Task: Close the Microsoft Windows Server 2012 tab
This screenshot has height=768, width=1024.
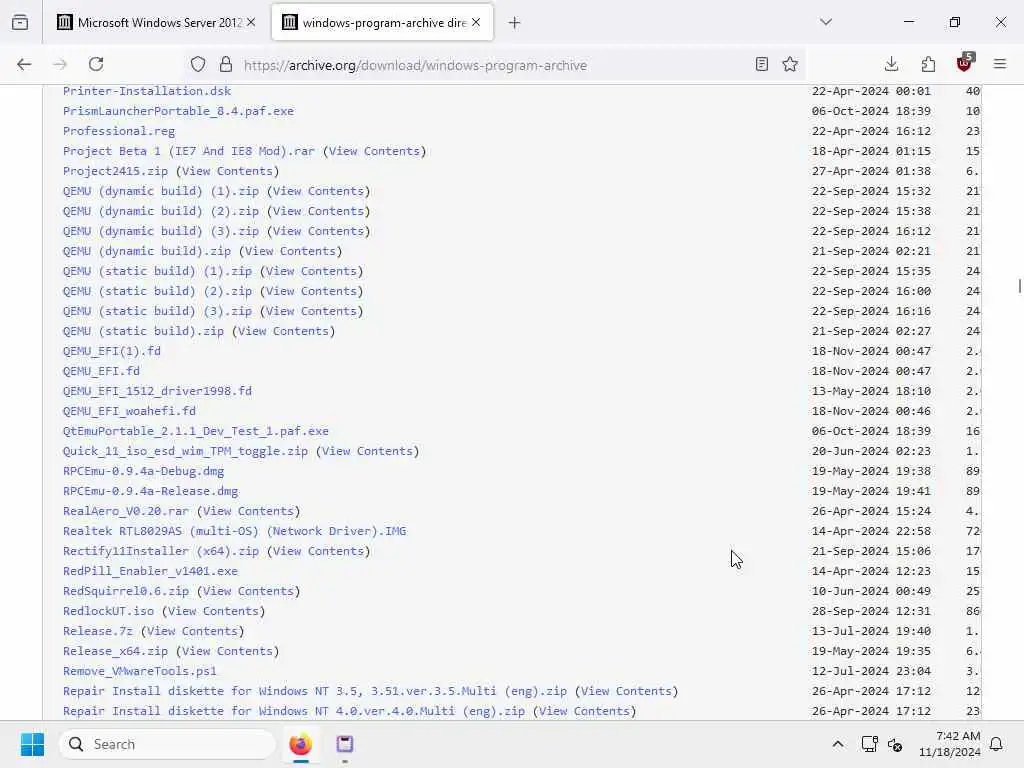Action: pos(251,22)
